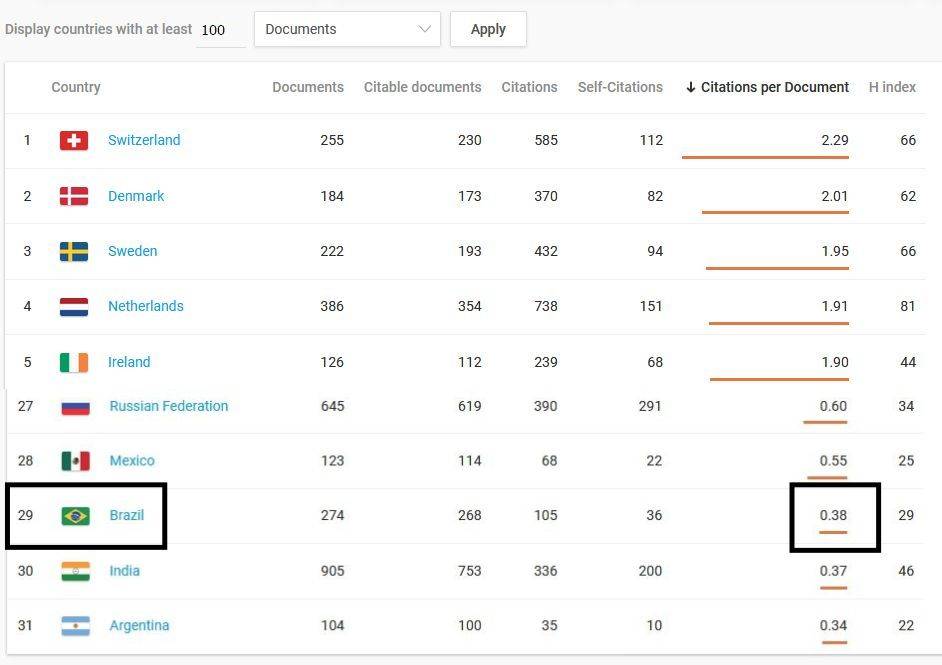Open the Switzerland country link
The width and height of the screenshot is (942, 665).
[x=144, y=140]
